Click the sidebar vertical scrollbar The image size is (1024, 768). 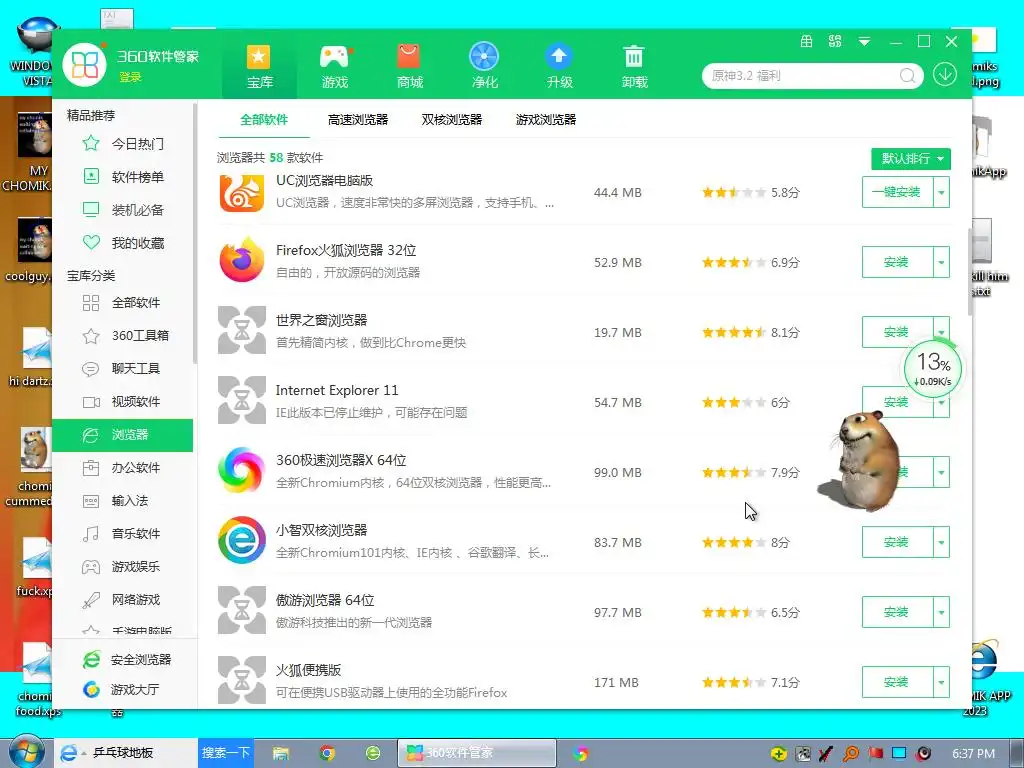click(195, 233)
